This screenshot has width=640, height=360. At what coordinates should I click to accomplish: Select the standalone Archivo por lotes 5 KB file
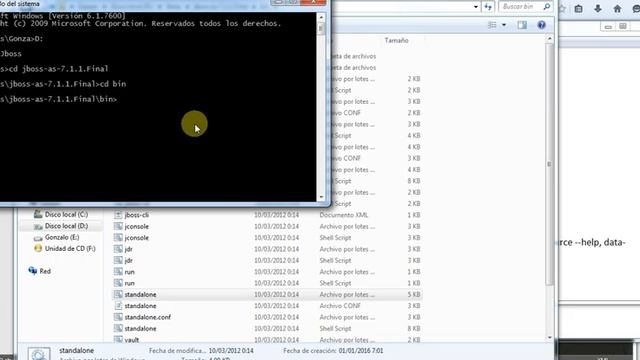coord(267,294)
